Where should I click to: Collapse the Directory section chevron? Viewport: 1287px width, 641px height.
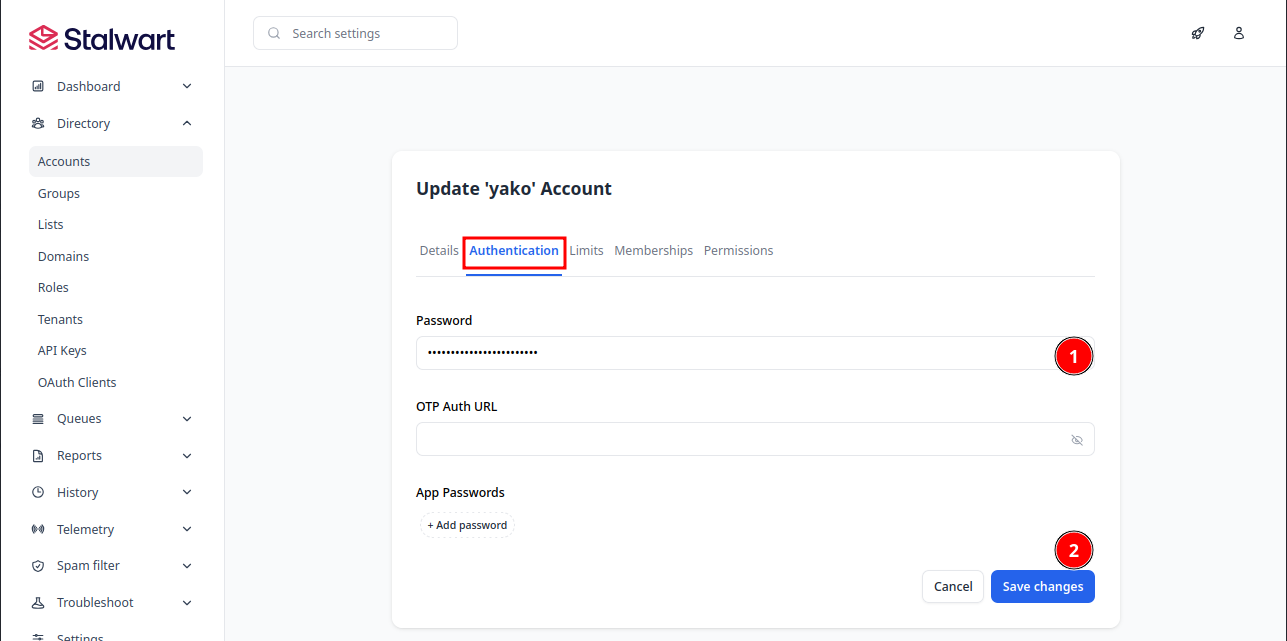(x=187, y=124)
